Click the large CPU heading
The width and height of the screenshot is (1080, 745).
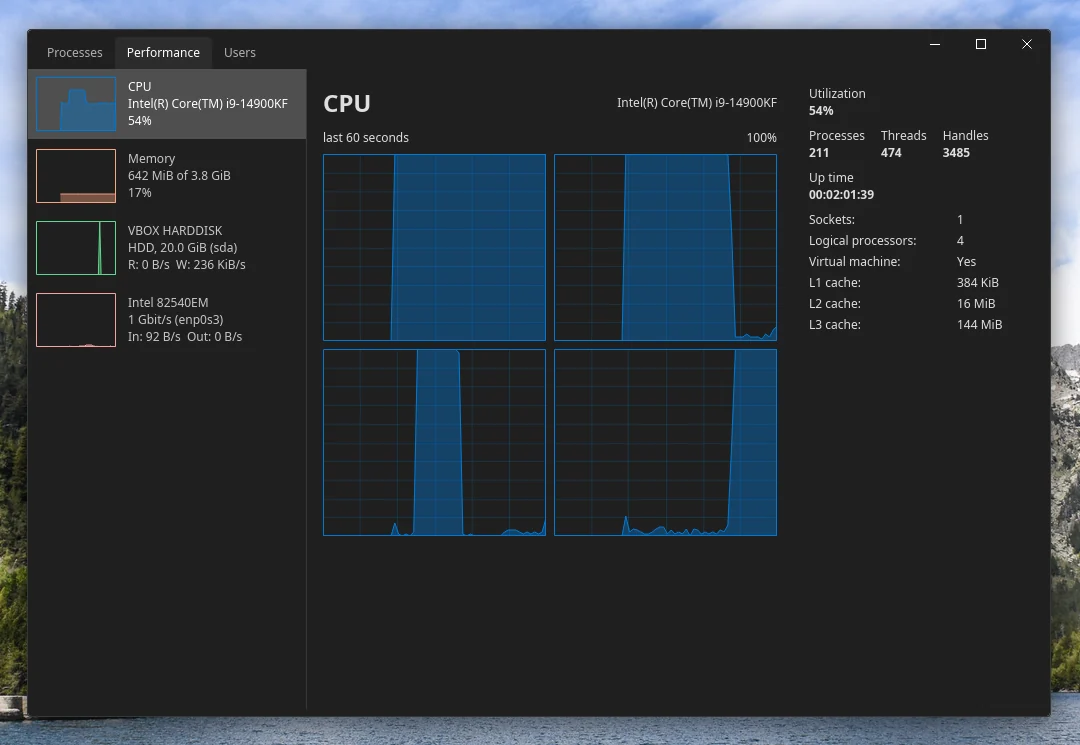pos(347,103)
